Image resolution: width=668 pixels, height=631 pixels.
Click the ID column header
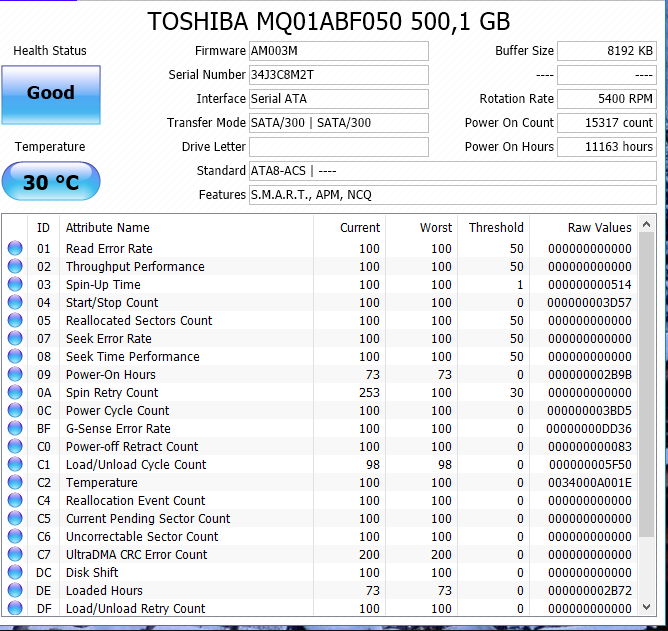click(x=43, y=228)
